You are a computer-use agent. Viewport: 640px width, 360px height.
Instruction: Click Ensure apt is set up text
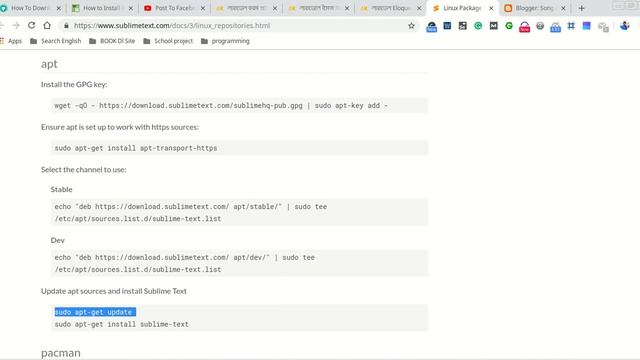tap(120, 127)
